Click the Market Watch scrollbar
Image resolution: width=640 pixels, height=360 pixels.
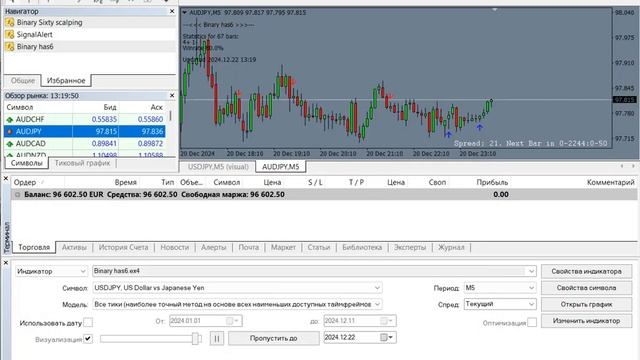pos(170,116)
